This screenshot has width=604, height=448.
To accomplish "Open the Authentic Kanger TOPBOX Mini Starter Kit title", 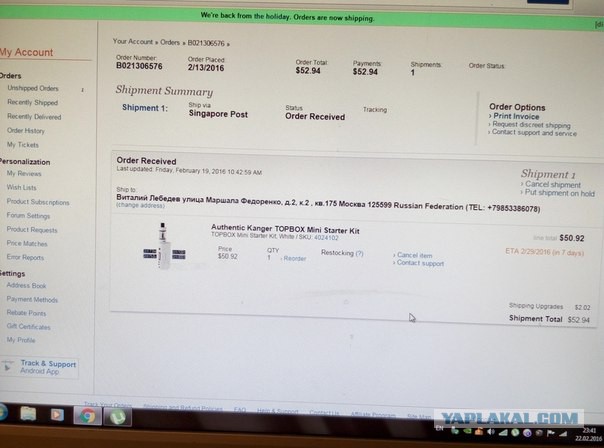I will pyautogui.click(x=285, y=230).
